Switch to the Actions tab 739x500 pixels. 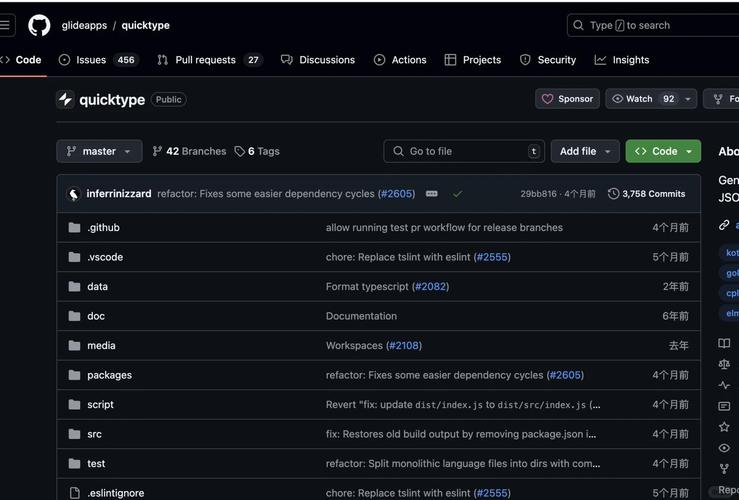[400, 60]
